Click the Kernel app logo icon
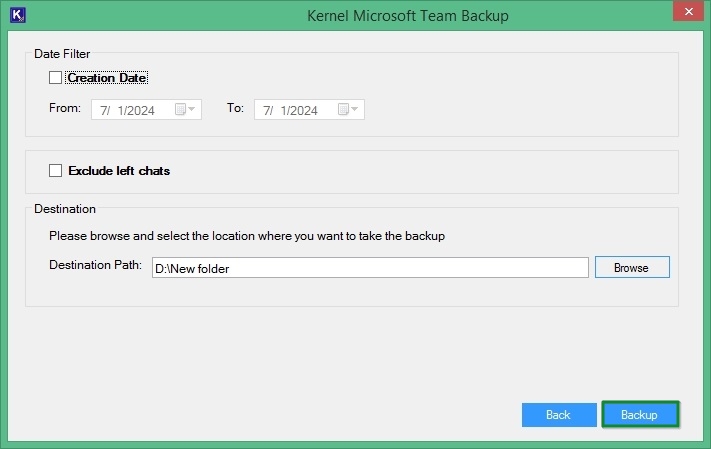 click(x=18, y=15)
